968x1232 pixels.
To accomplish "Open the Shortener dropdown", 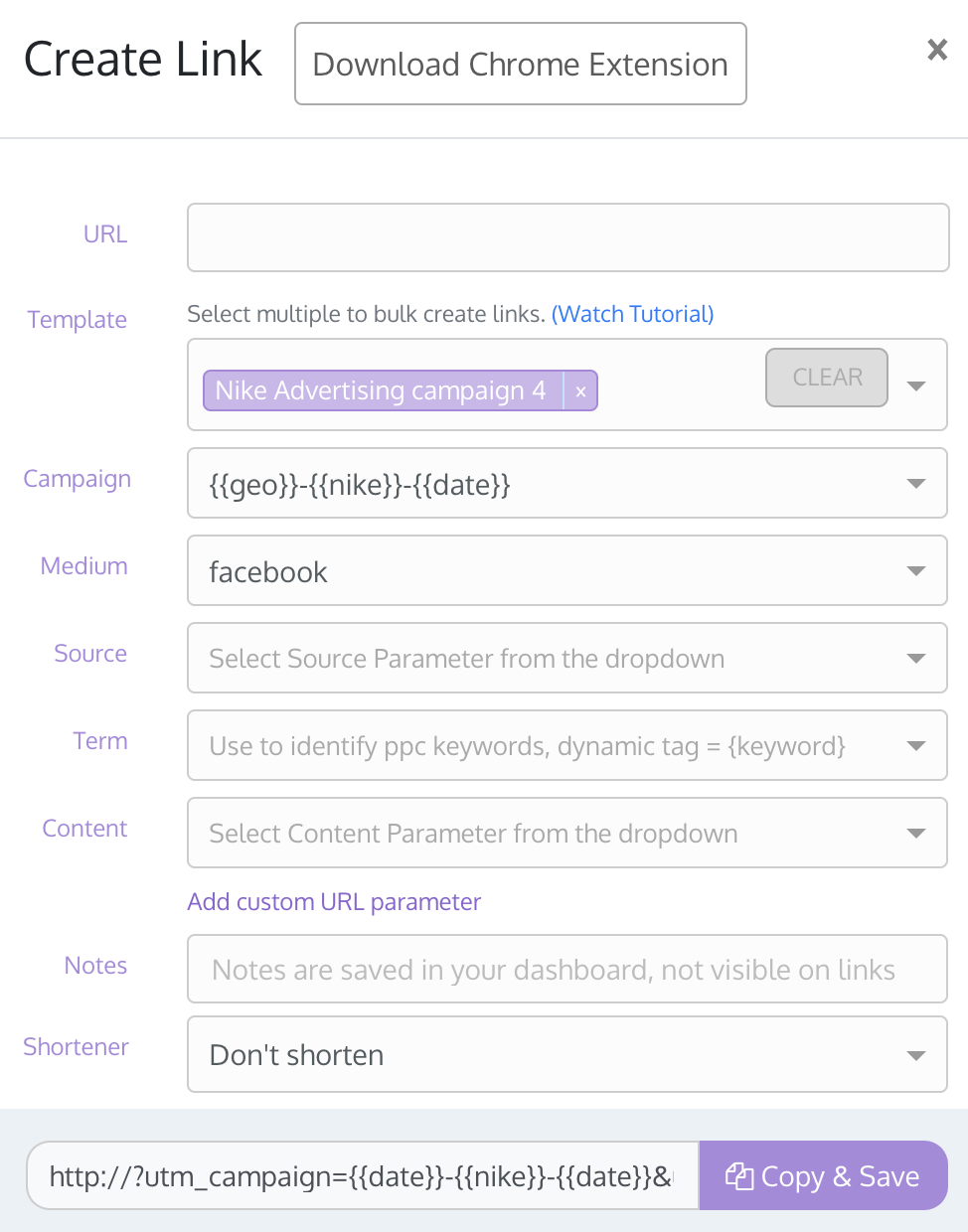I will pos(916,1055).
